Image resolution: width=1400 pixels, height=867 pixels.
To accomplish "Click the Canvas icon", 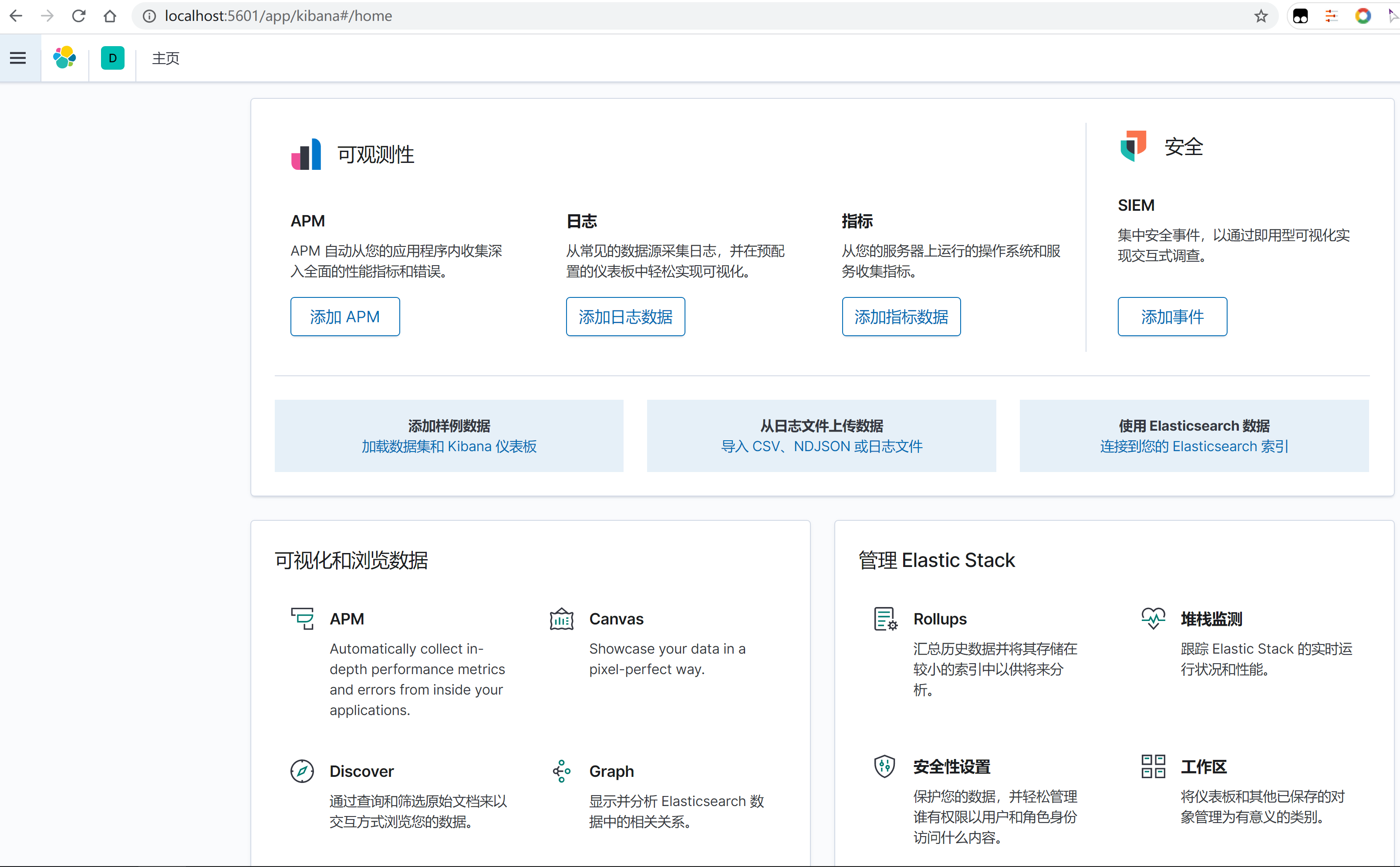I will pyautogui.click(x=561, y=619).
